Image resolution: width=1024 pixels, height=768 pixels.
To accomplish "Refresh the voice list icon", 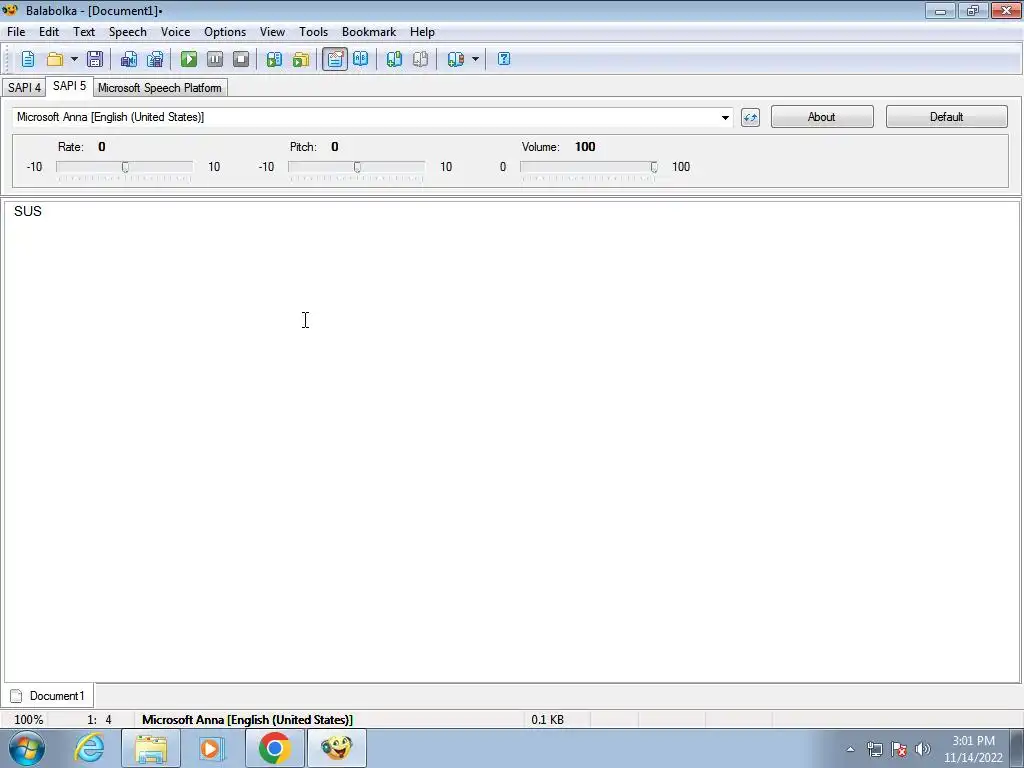I will click(750, 118).
